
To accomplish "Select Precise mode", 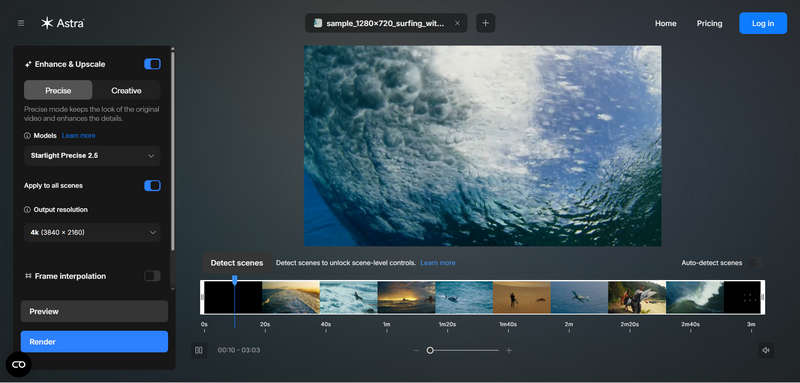I will 58,90.
